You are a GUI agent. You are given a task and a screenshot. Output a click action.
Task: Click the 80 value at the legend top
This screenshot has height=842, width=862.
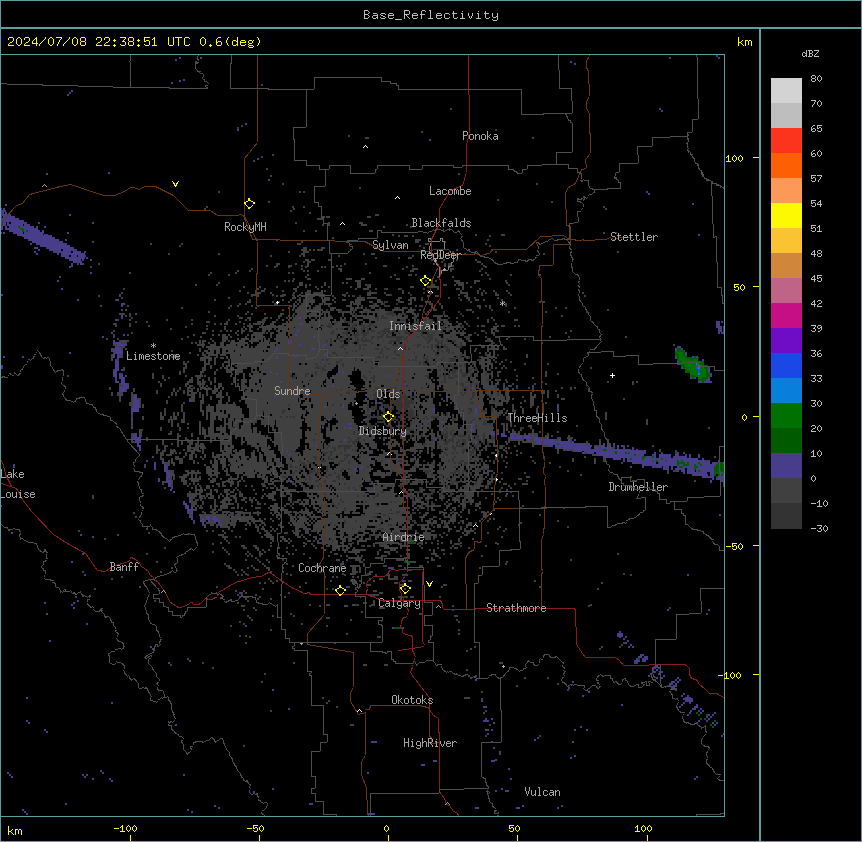coord(816,79)
